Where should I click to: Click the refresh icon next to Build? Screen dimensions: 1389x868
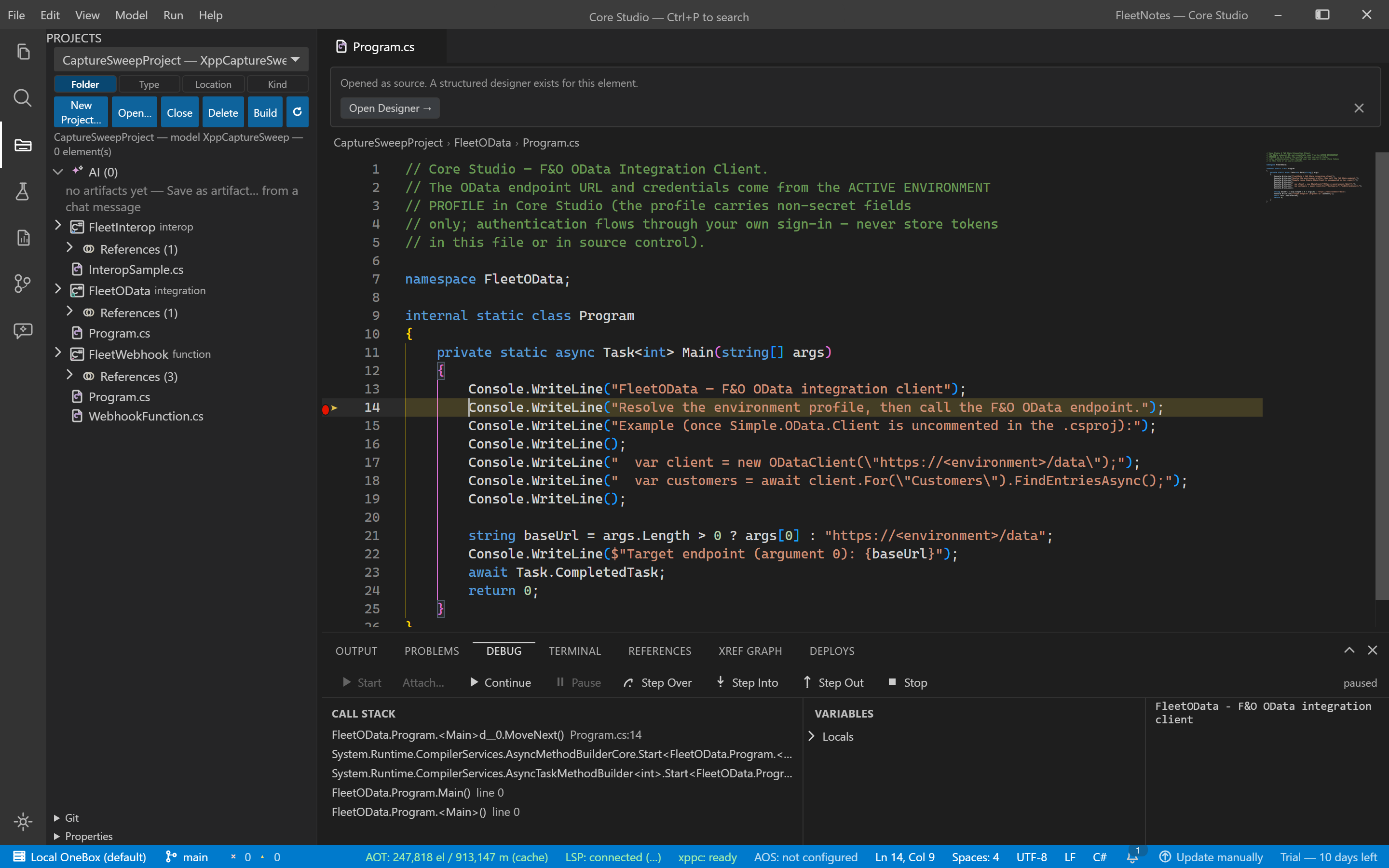[x=297, y=112]
